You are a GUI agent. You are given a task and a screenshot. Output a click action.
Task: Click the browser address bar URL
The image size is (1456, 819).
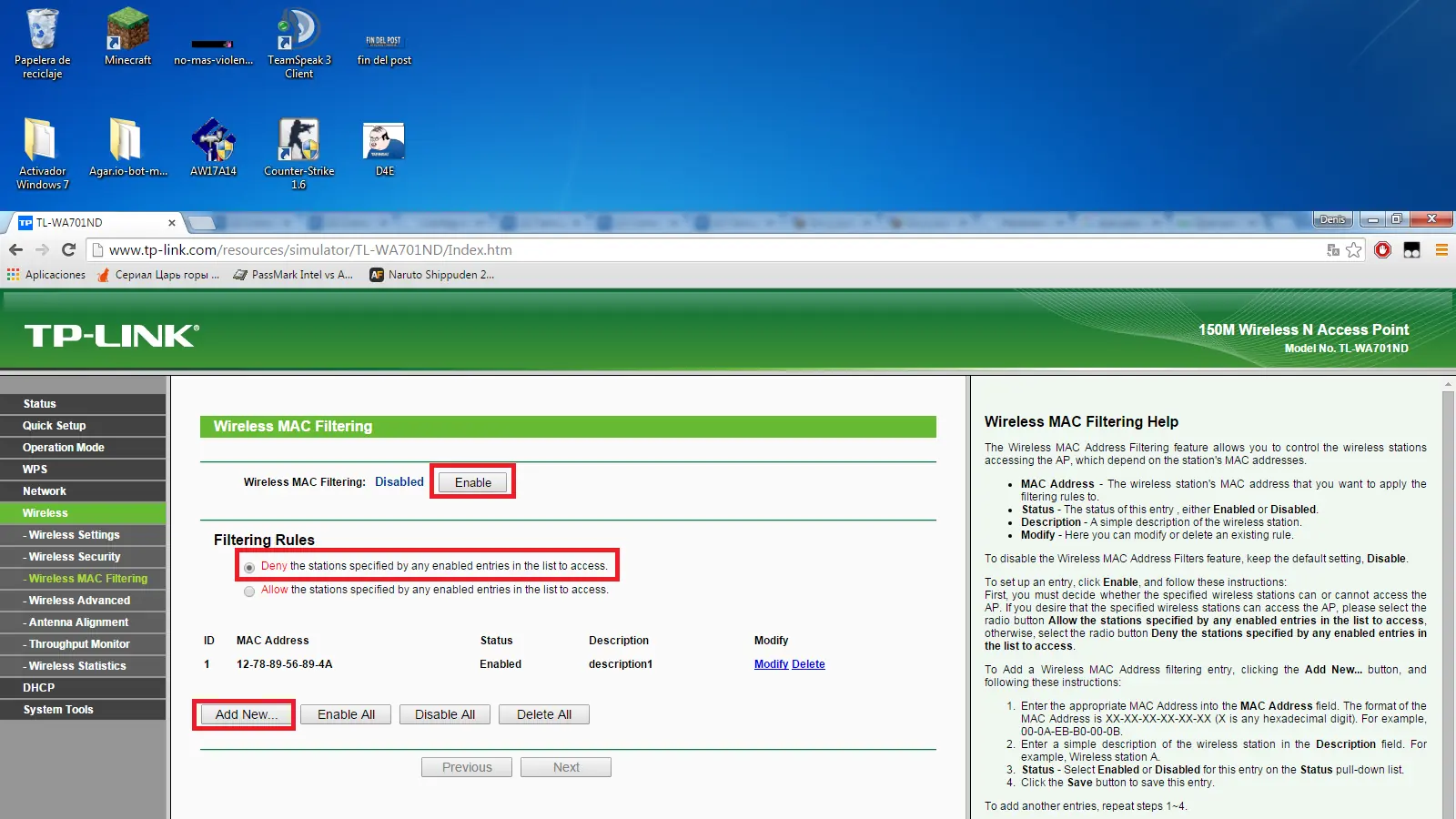tap(310, 250)
